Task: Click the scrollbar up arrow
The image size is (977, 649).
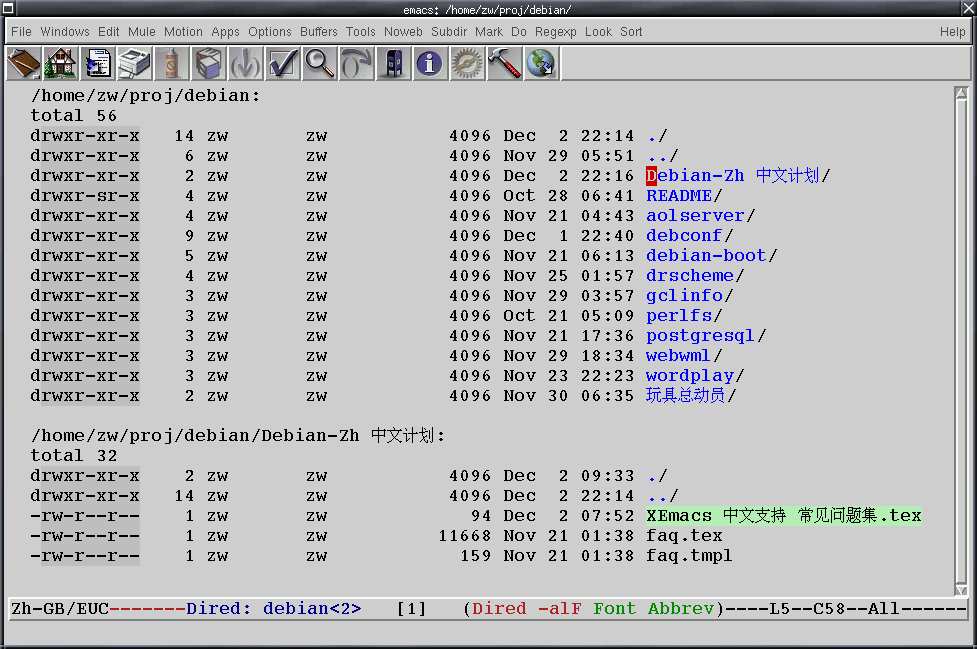Action: (x=961, y=95)
